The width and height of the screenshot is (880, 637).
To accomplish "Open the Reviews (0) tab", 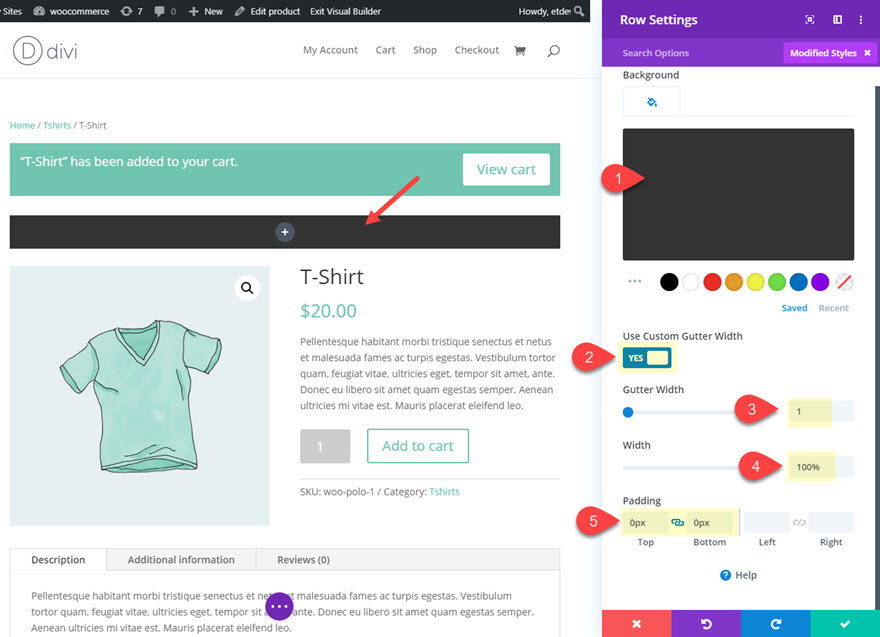I will (x=304, y=560).
